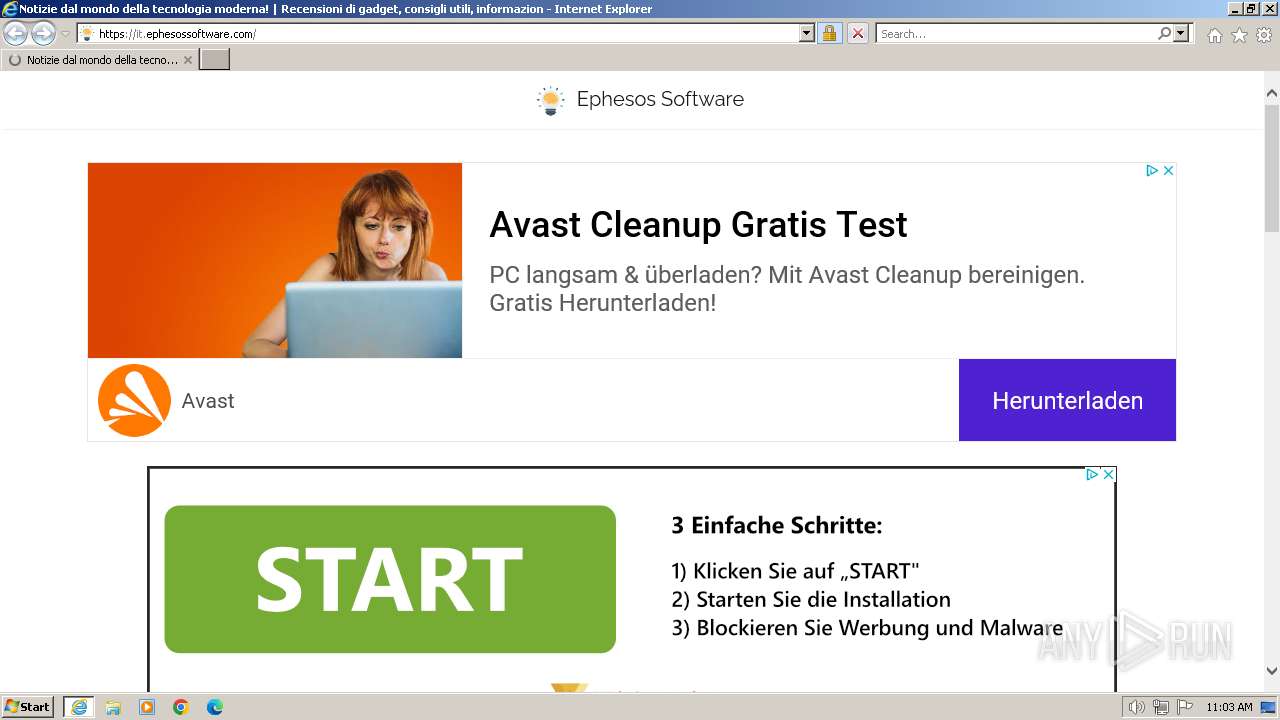
Task: Click the Stop loading X button
Action: 858,33
